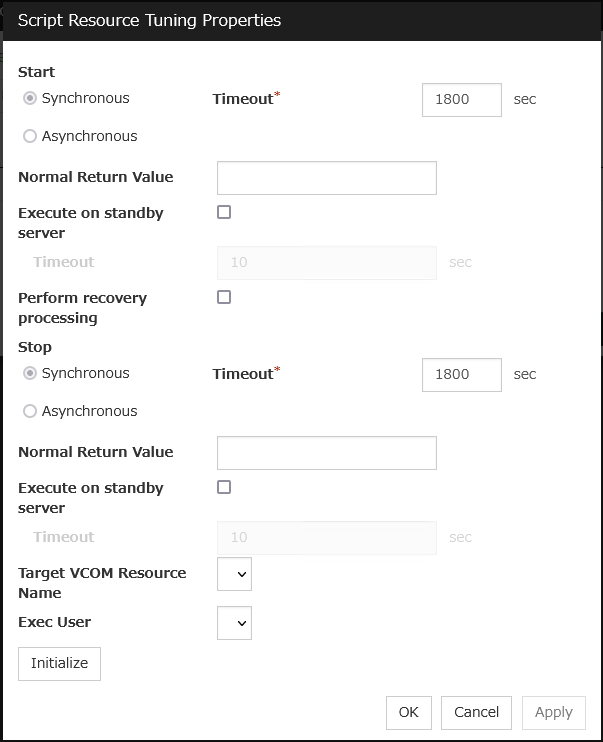Select Synchronous under the Stop section
603x742 pixels.
click(x=30, y=374)
